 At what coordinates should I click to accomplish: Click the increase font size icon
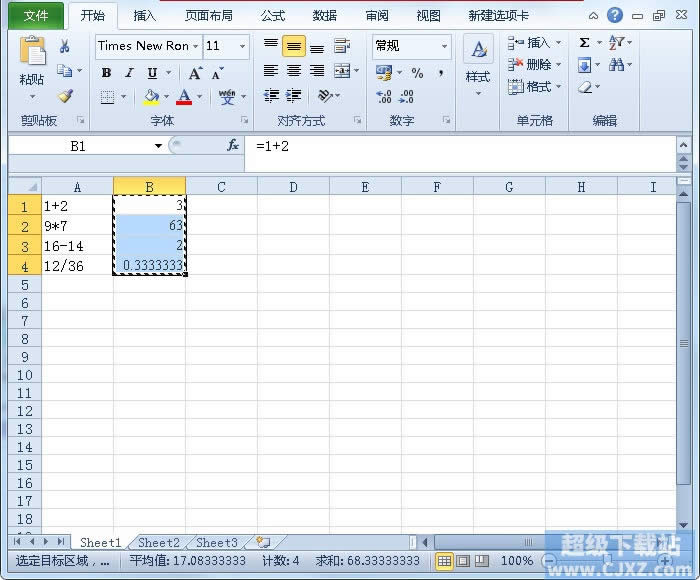pyautogui.click(x=195, y=73)
